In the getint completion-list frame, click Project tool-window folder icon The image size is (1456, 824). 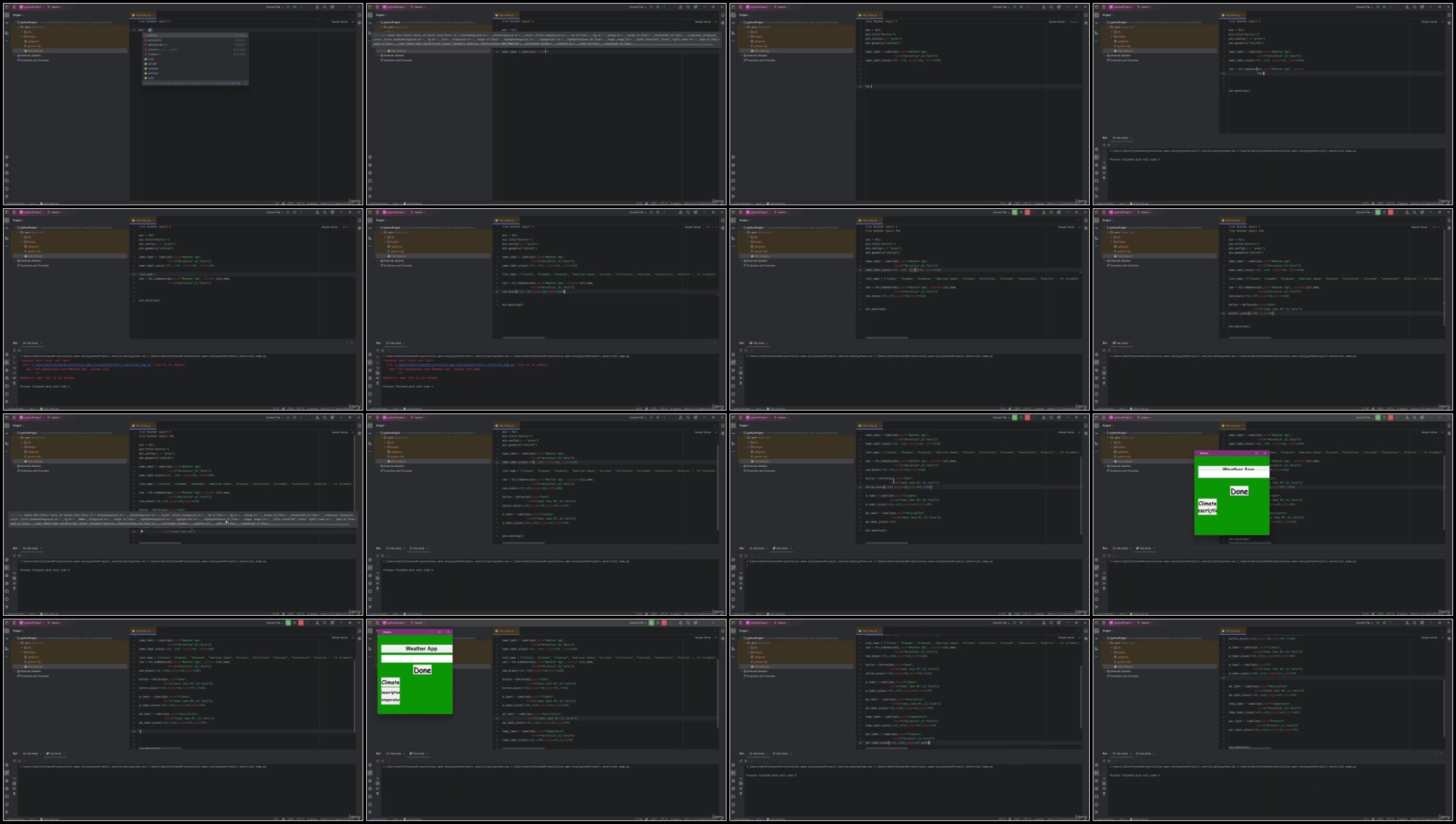click(x=7, y=15)
